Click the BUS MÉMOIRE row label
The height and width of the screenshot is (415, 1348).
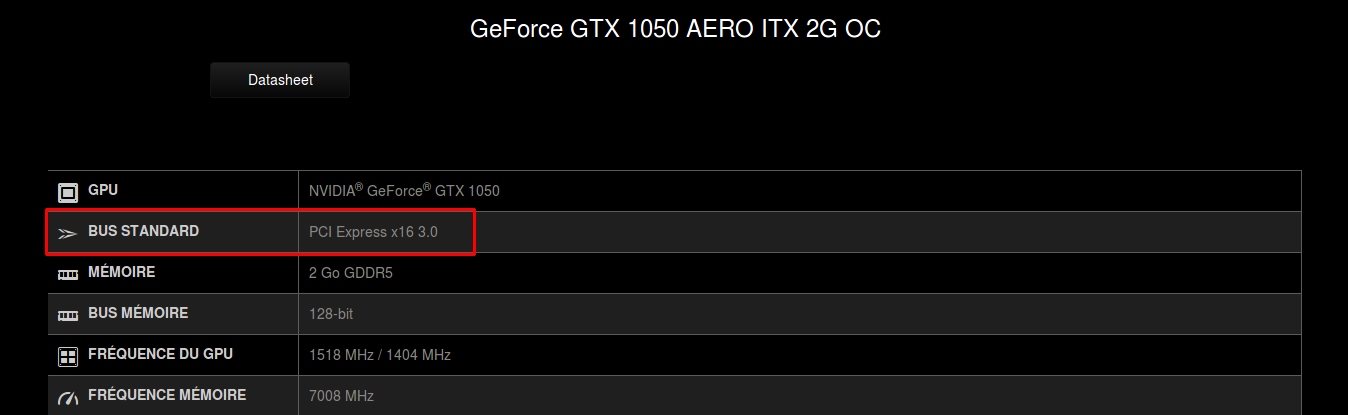coord(138,313)
